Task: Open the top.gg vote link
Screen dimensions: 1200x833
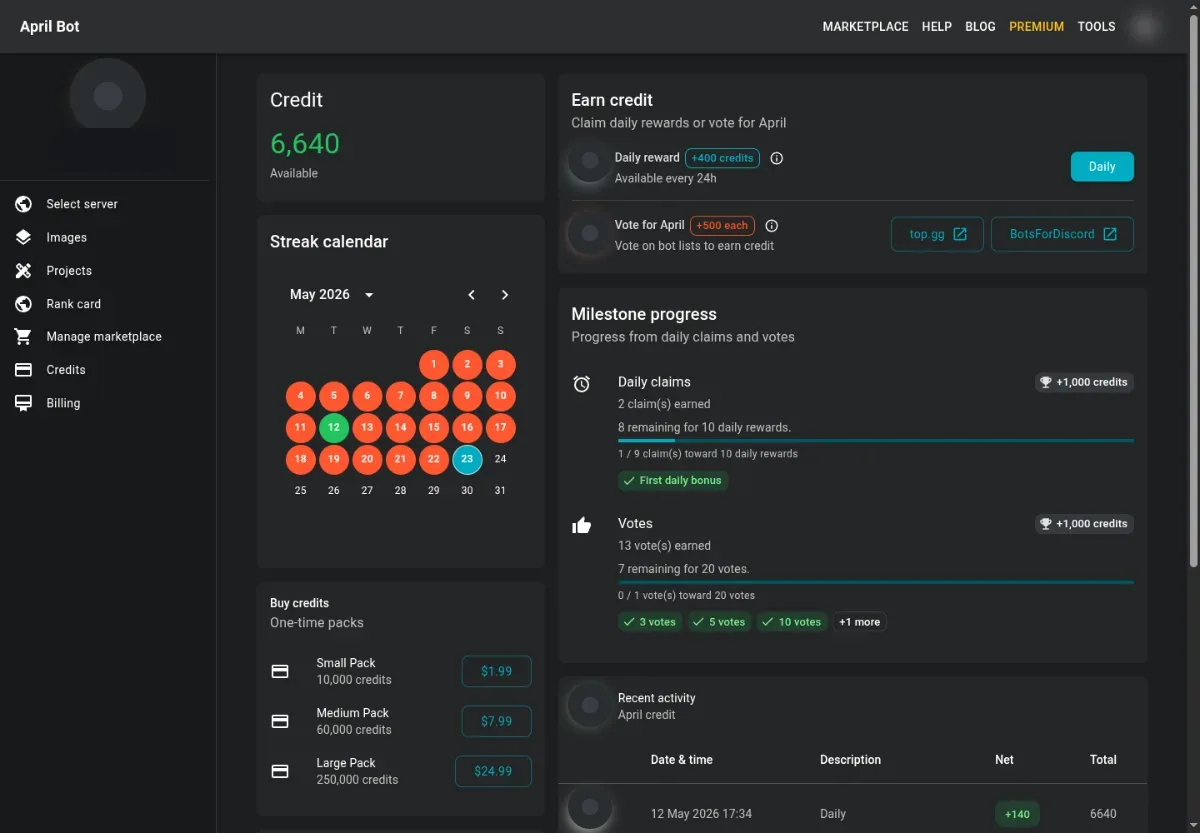Action: (938, 234)
